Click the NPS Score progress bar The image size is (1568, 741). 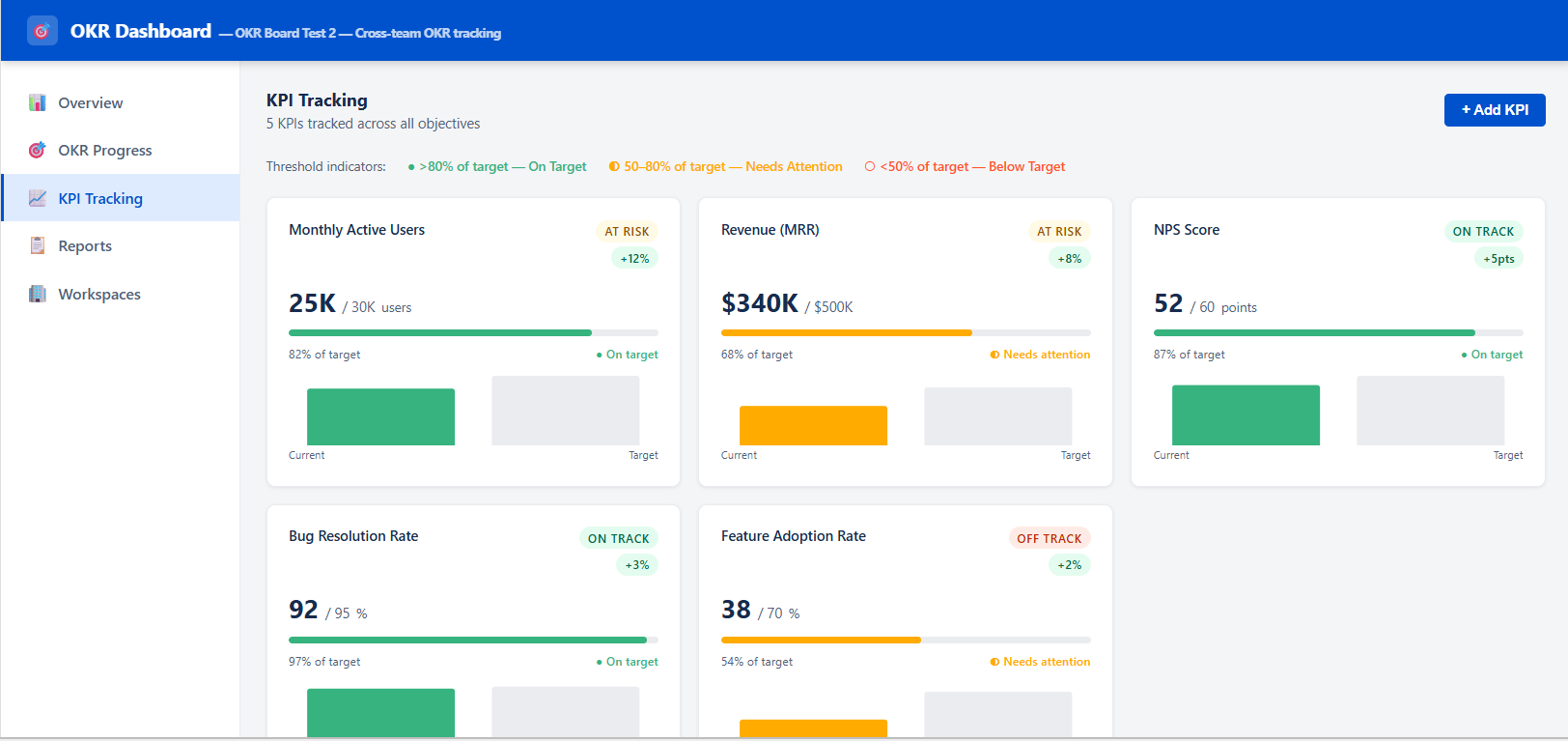pos(1338,332)
